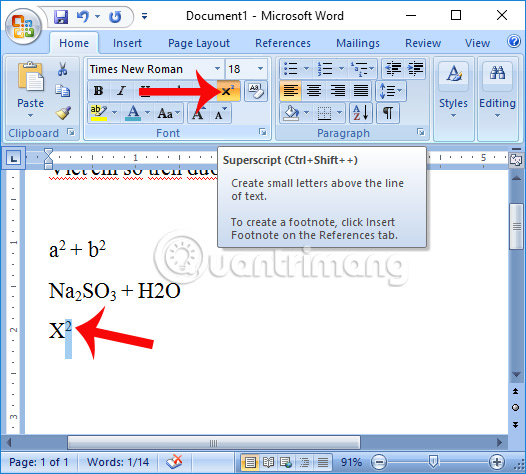This screenshot has width=526, height=474.
Task: Justify the paragraph text
Action: click(361, 91)
